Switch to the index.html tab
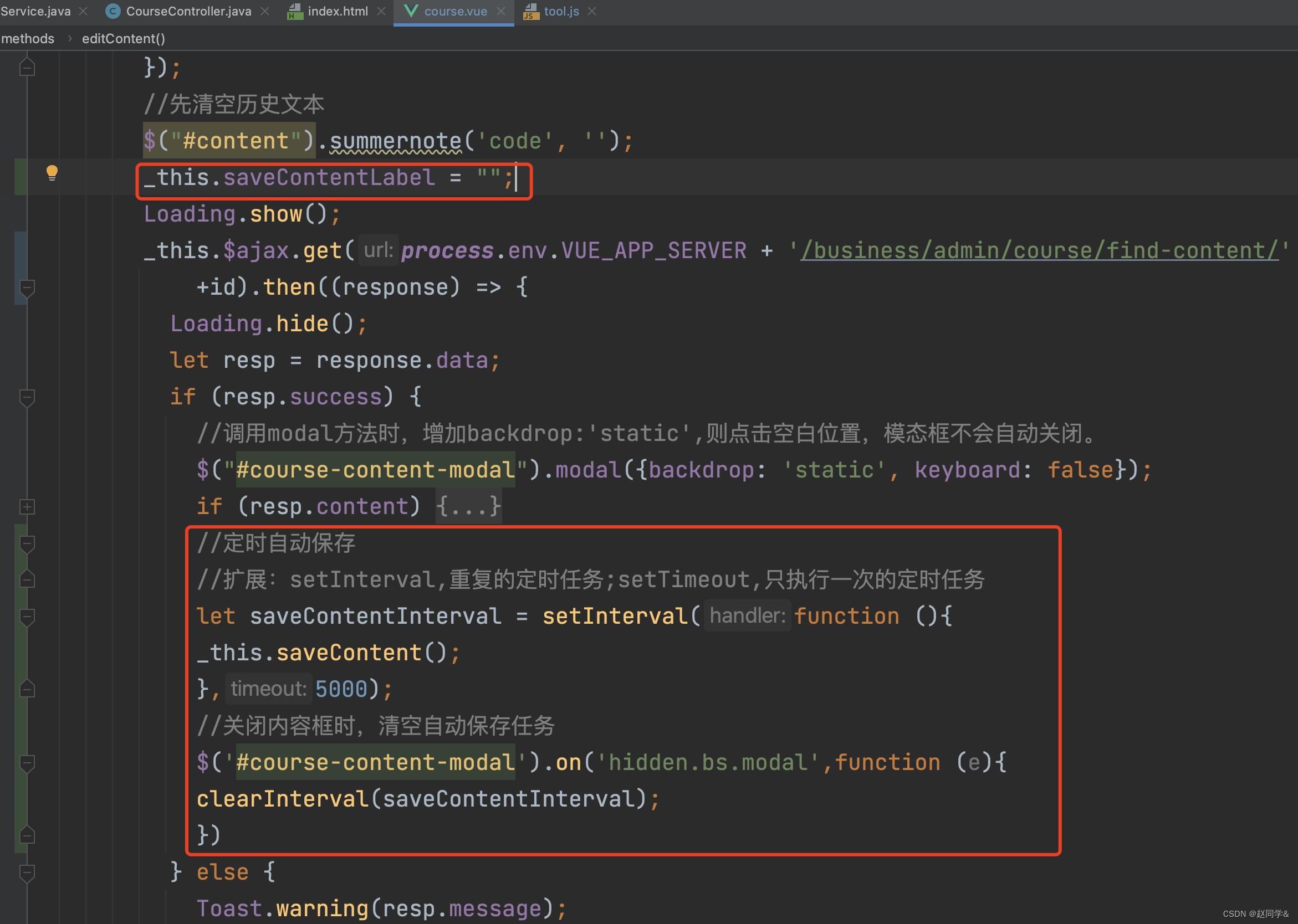The image size is (1298, 924). coord(337,12)
